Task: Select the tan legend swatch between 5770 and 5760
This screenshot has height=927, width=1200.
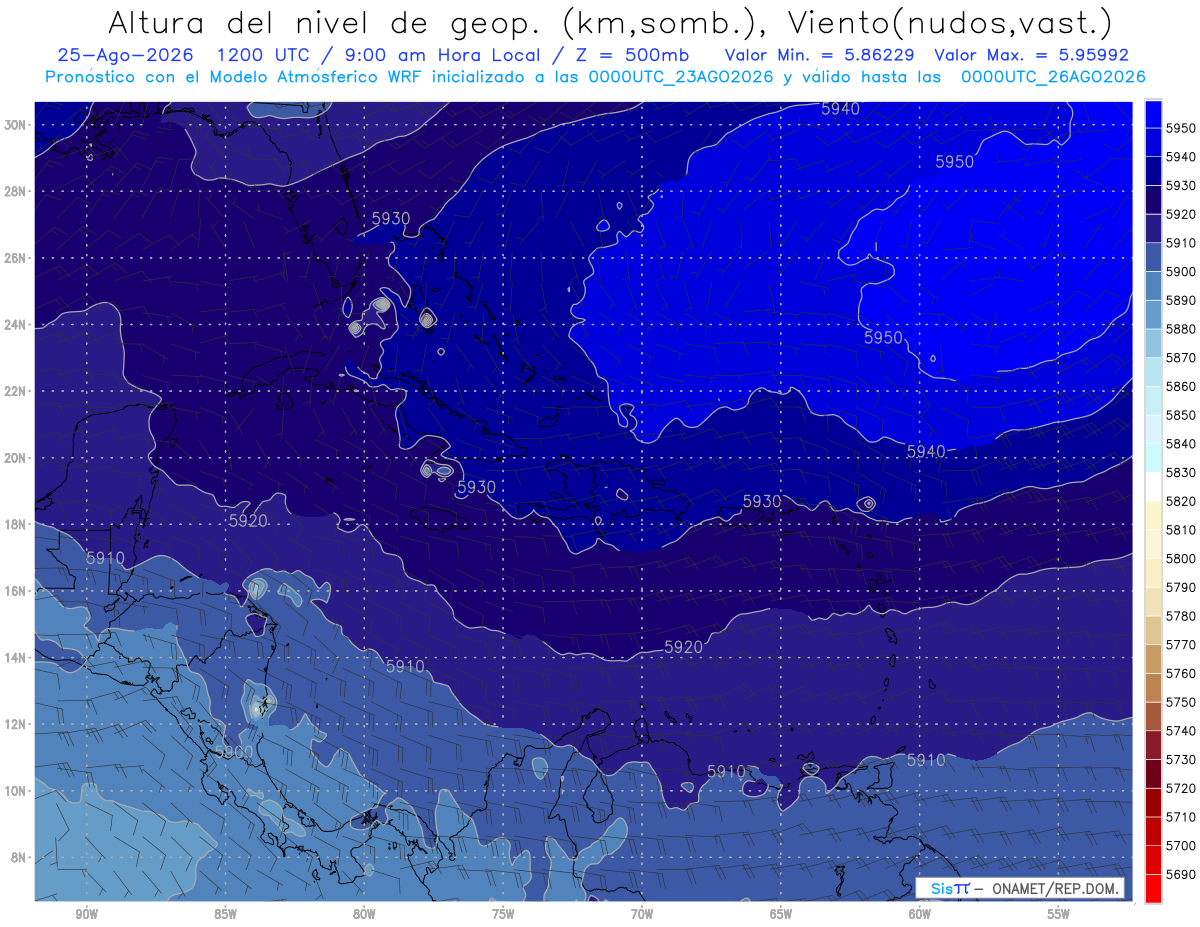Action: tap(1153, 658)
